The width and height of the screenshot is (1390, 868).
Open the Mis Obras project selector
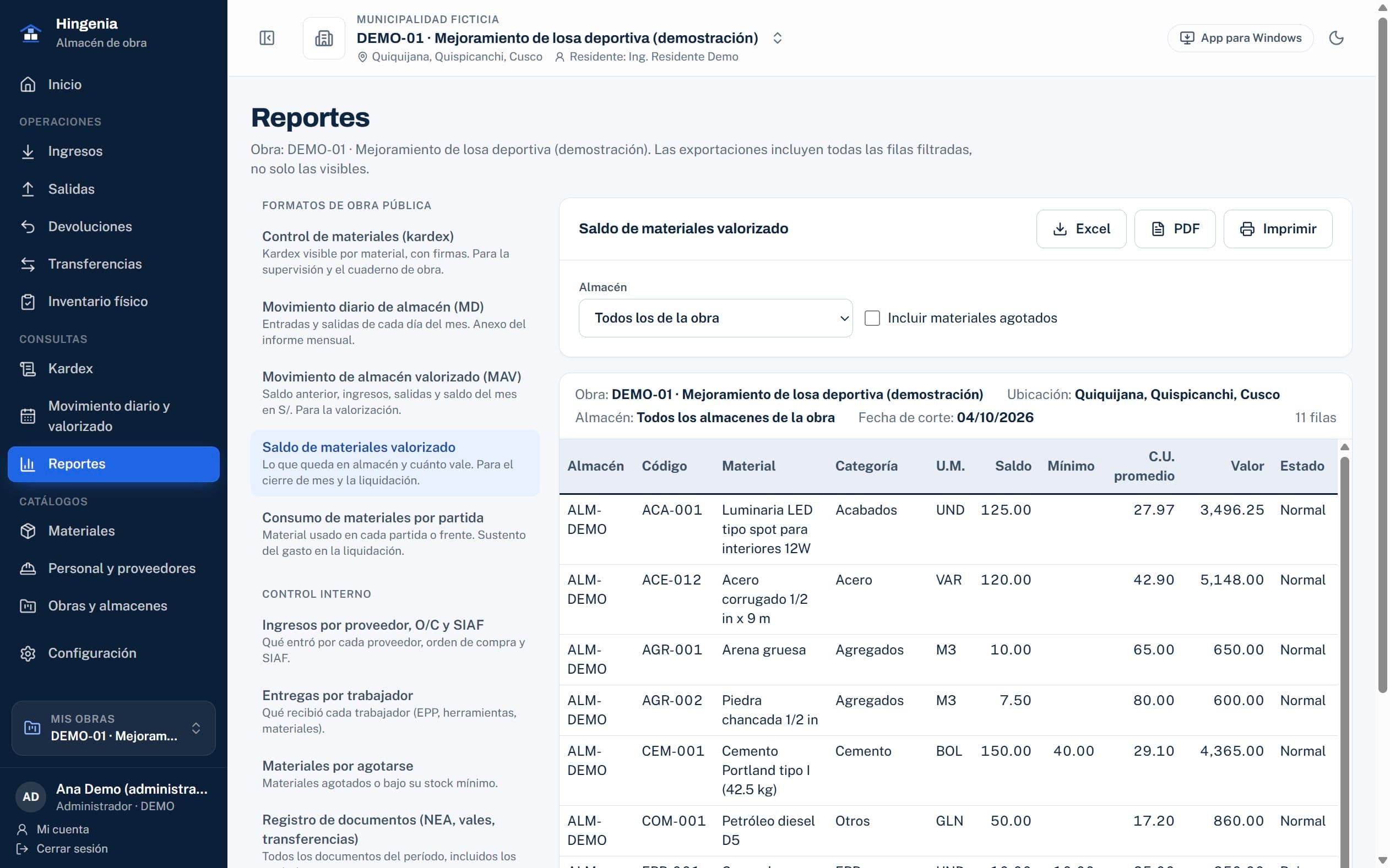point(114,728)
